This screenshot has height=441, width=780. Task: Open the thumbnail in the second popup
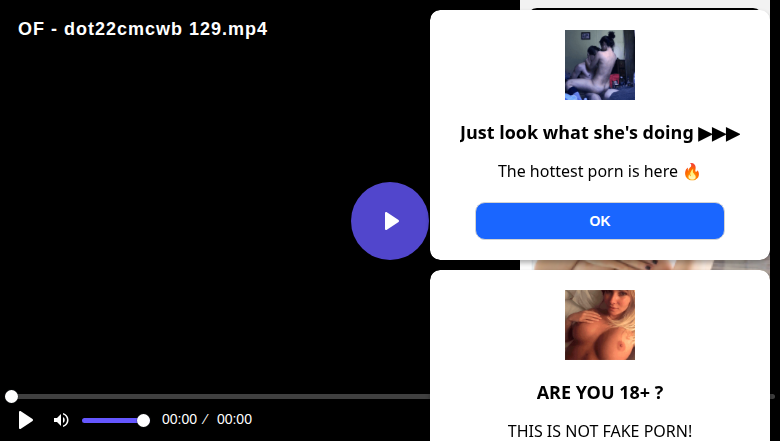(x=599, y=325)
